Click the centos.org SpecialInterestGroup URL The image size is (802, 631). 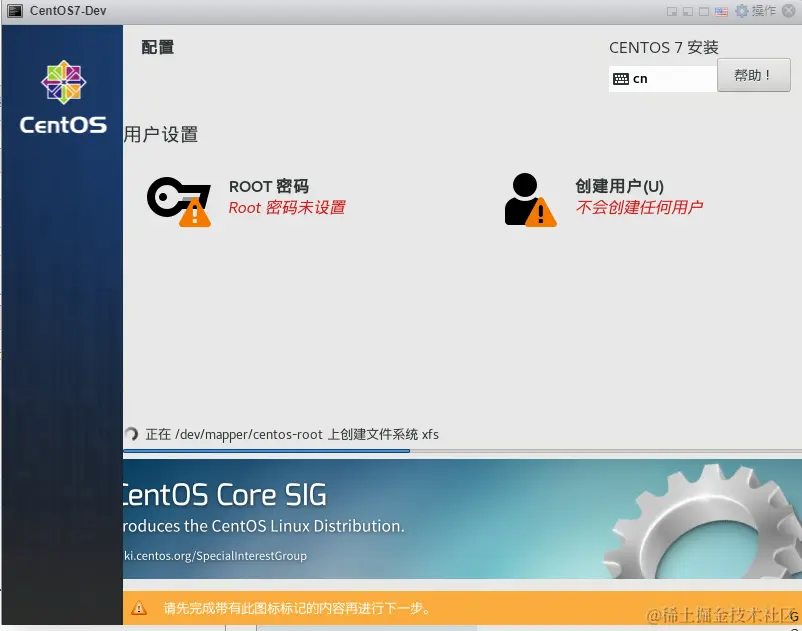click(x=215, y=556)
